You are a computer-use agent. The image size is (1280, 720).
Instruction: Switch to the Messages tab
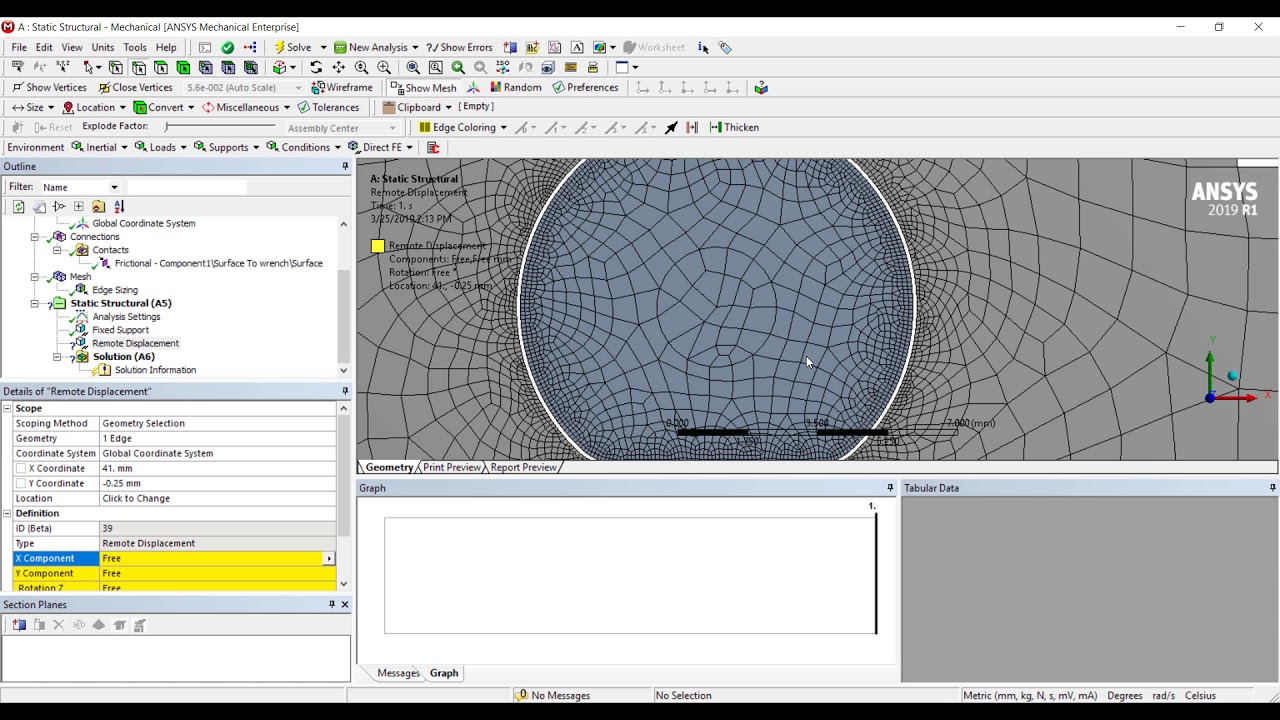(x=398, y=673)
